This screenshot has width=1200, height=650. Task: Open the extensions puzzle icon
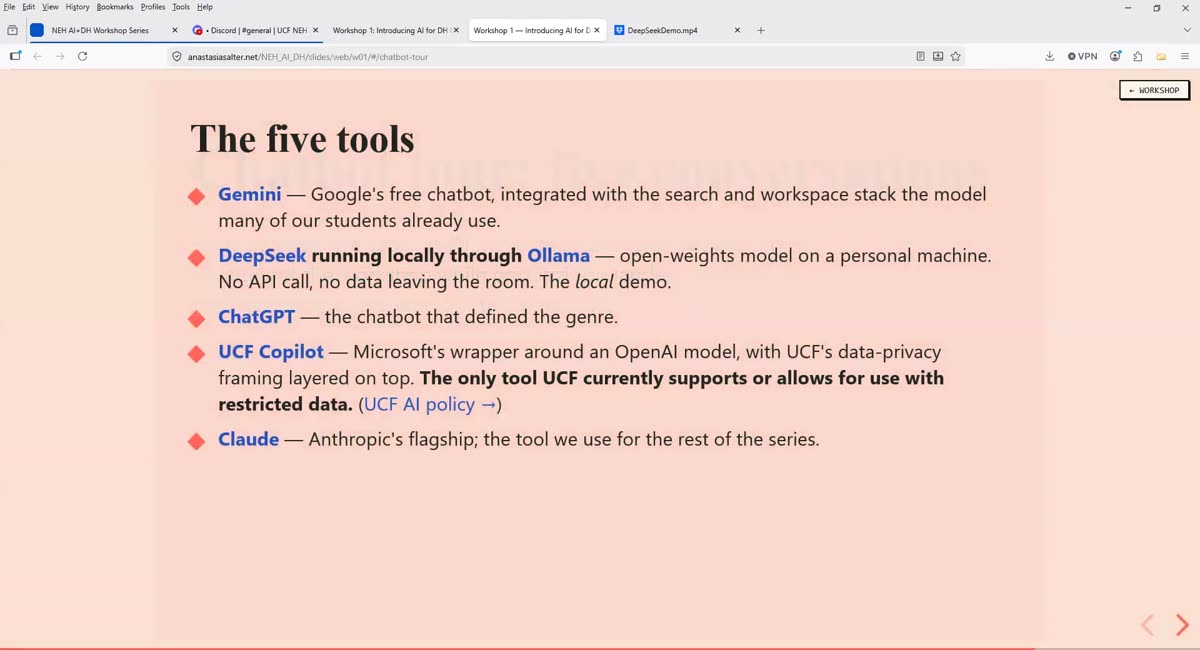1138,56
